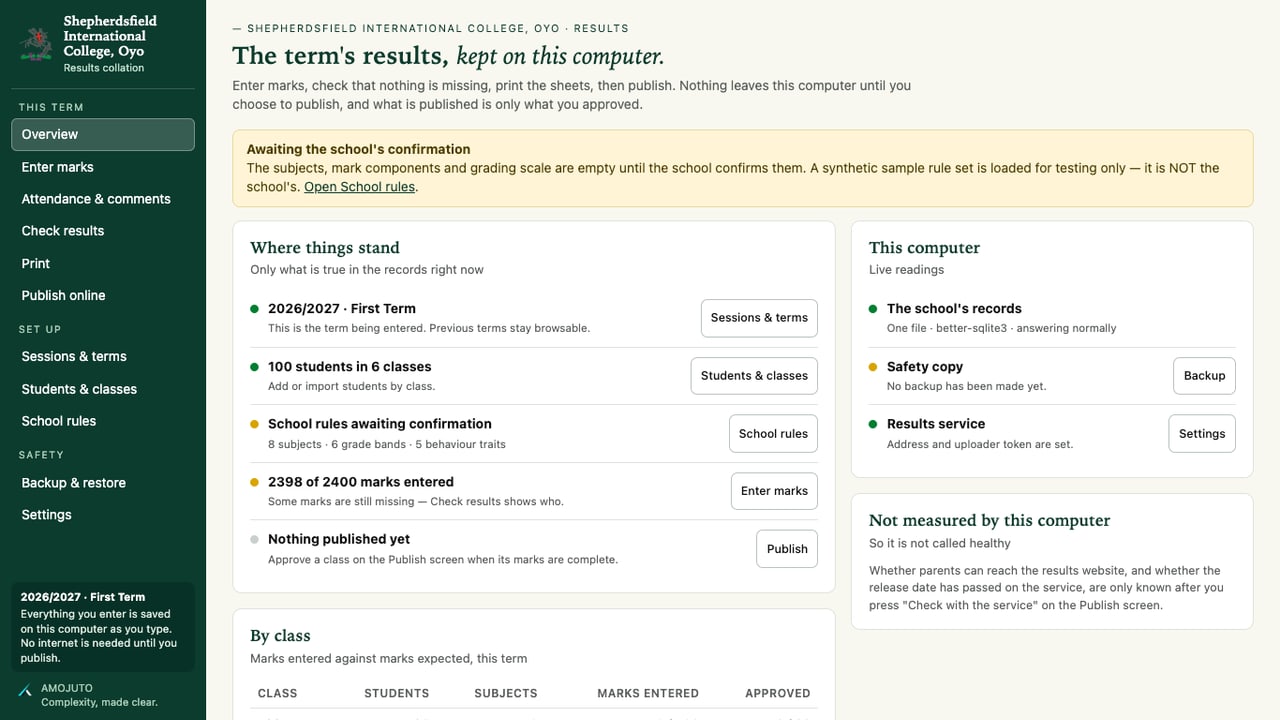Click 'Awaiting the school's confirmation' banner heading
1280x720 pixels.
[x=359, y=149]
